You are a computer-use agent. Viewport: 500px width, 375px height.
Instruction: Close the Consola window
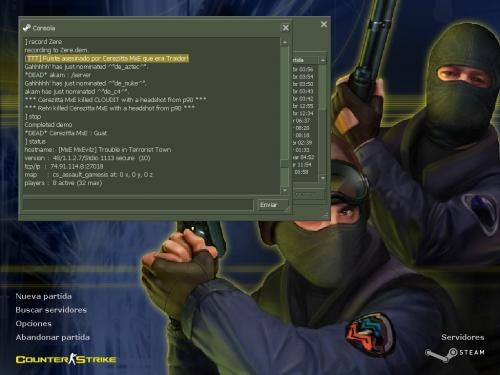[286, 28]
